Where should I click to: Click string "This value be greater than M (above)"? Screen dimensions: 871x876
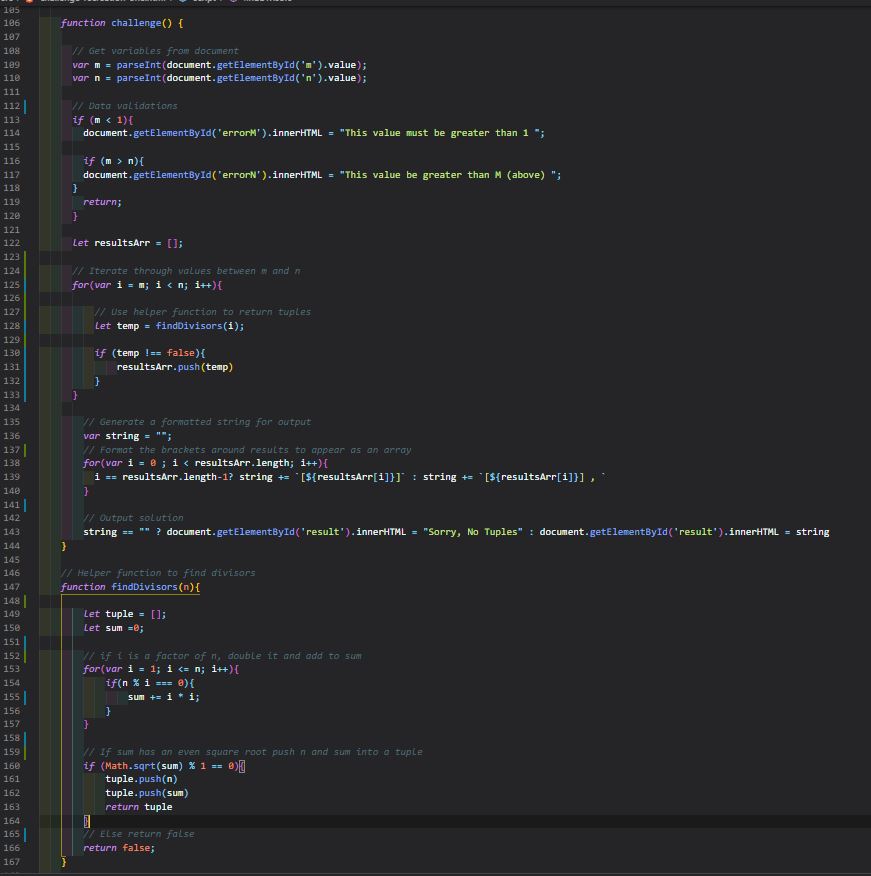[x=448, y=175]
